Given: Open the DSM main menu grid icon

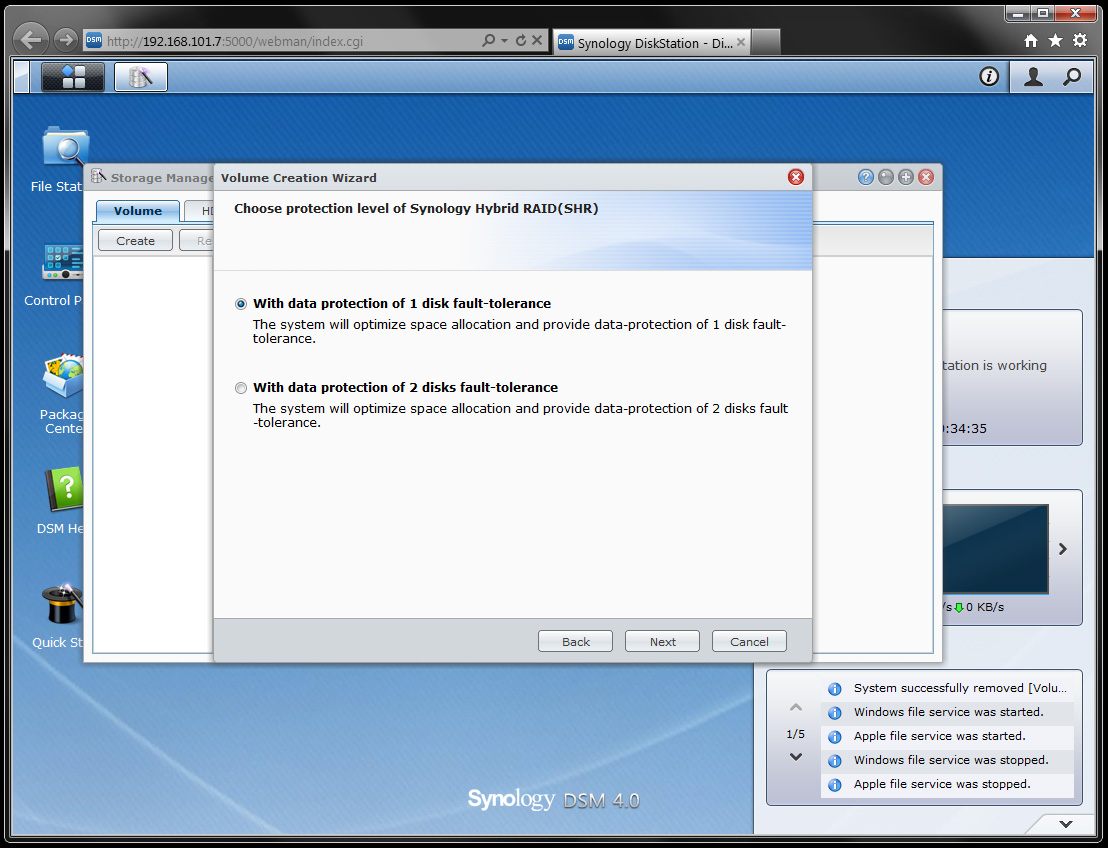Looking at the screenshot, I should click(73, 77).
